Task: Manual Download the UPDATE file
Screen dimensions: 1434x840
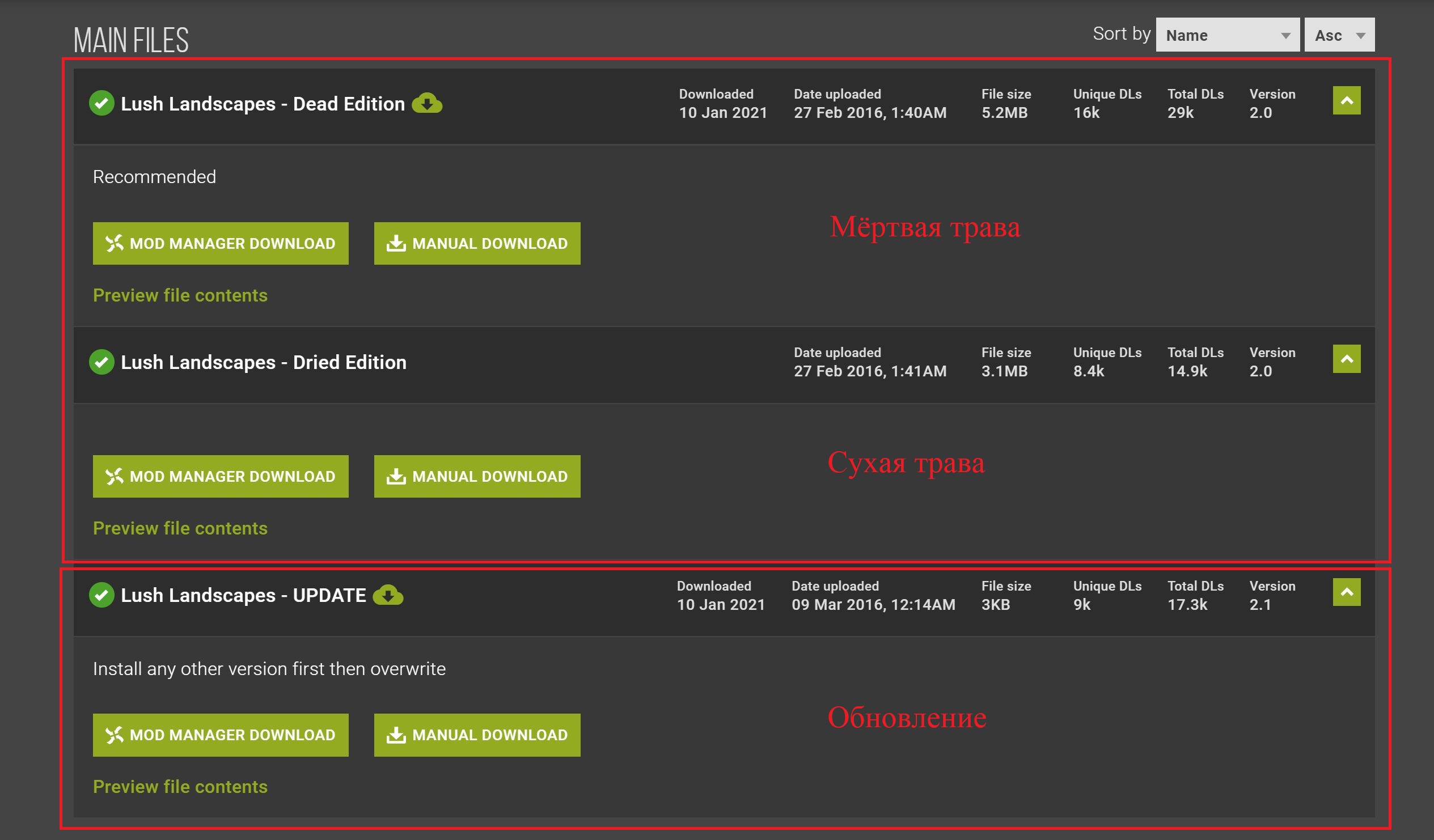Action: [477, 735]
